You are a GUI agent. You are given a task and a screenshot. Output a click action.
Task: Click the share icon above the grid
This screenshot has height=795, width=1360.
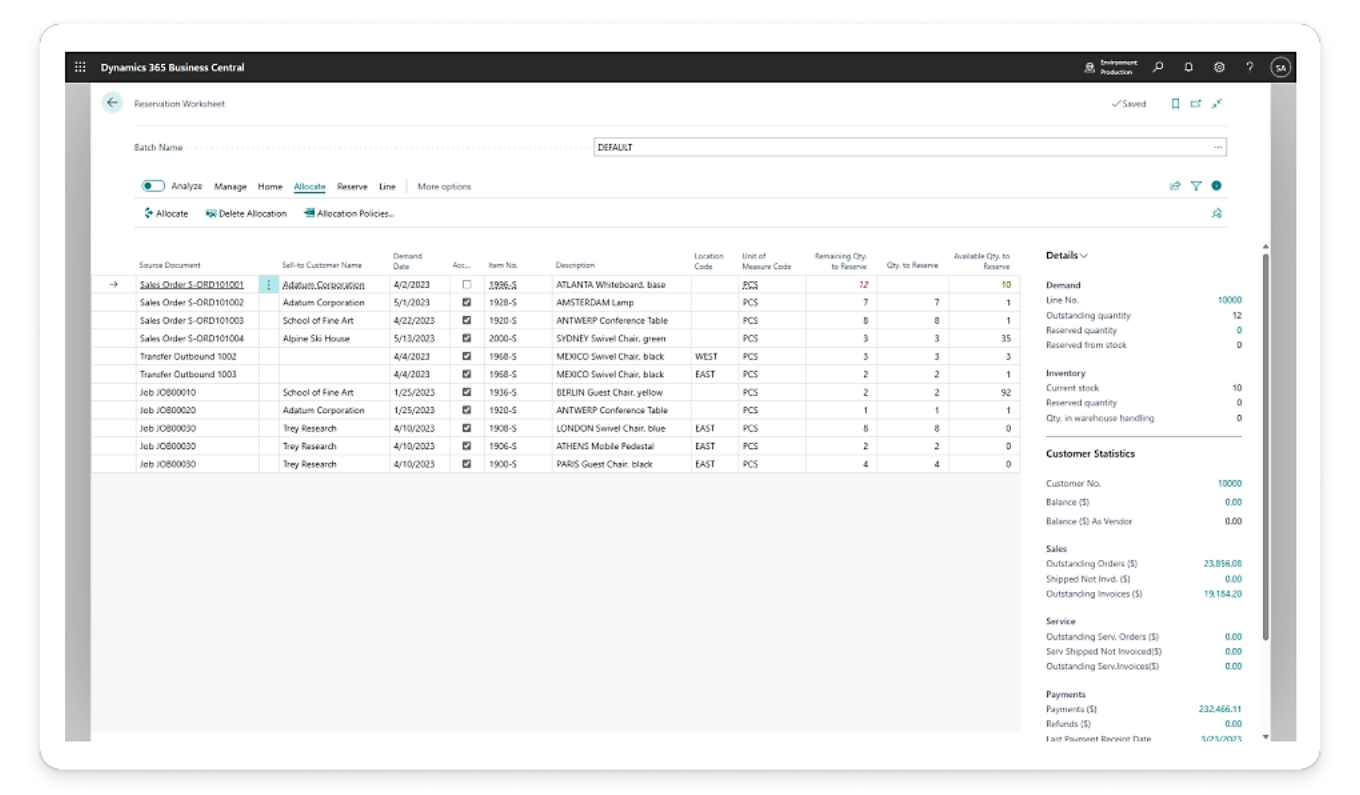pyautogui.click(x=1175, y=186)
